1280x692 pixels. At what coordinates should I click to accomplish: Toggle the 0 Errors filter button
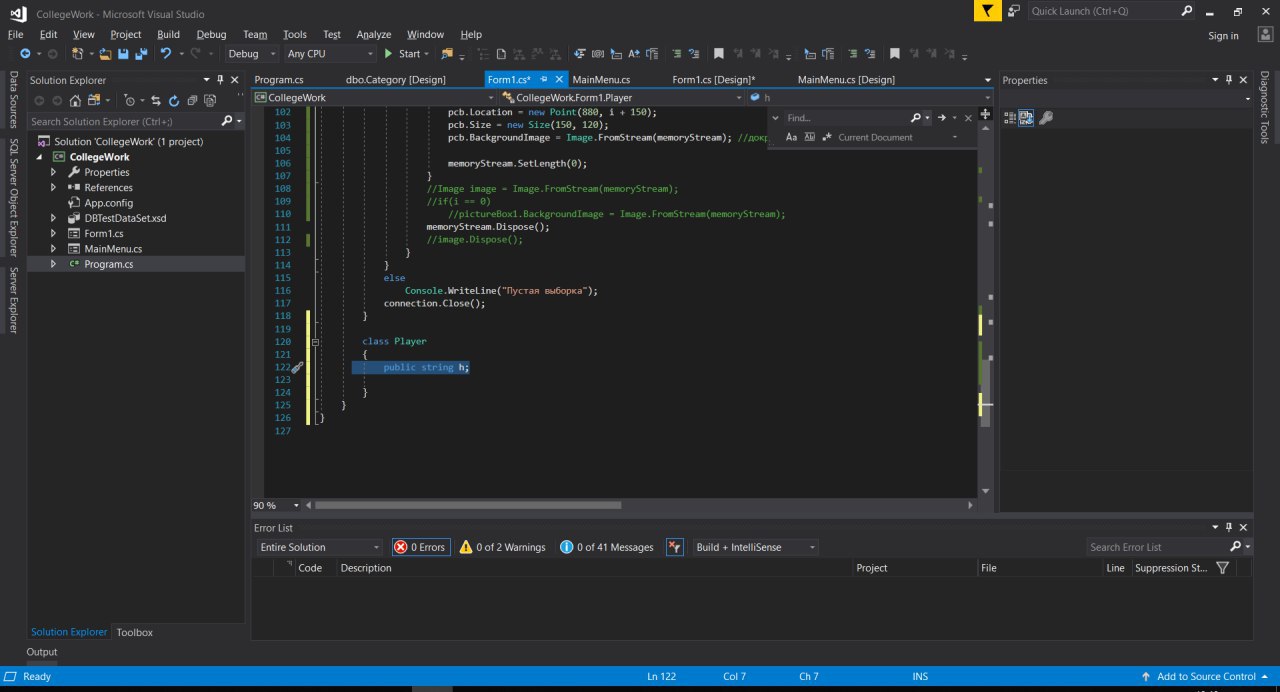420,547
